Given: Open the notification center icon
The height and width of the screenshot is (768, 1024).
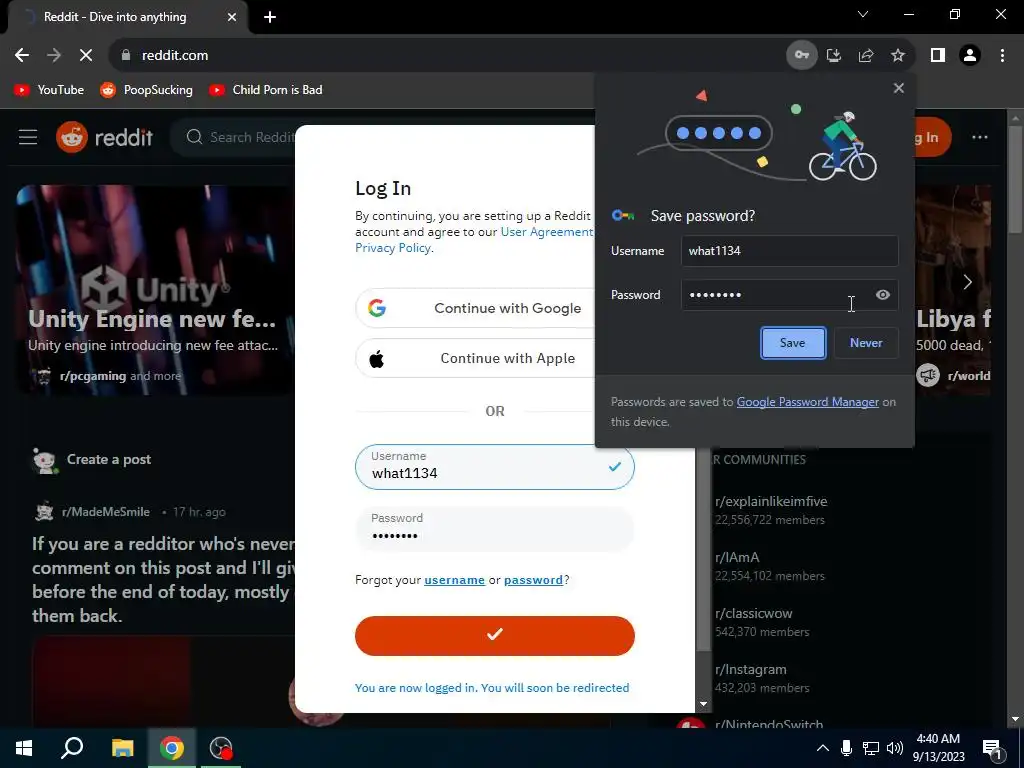Looking at the screenshot, I should pyautogui.click(x=991, y=748).
